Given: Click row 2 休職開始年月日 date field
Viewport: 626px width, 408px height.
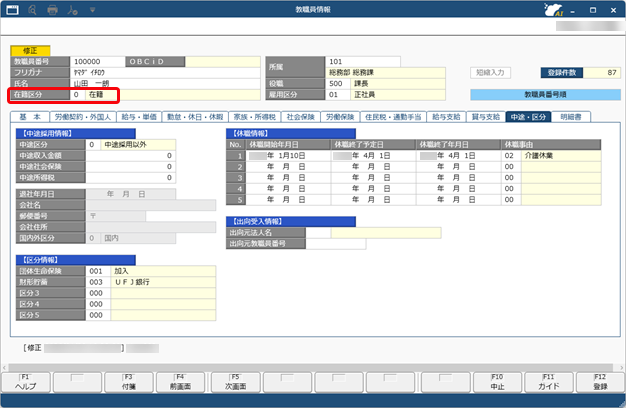Looking at the screenshot, I should point(288,166).
